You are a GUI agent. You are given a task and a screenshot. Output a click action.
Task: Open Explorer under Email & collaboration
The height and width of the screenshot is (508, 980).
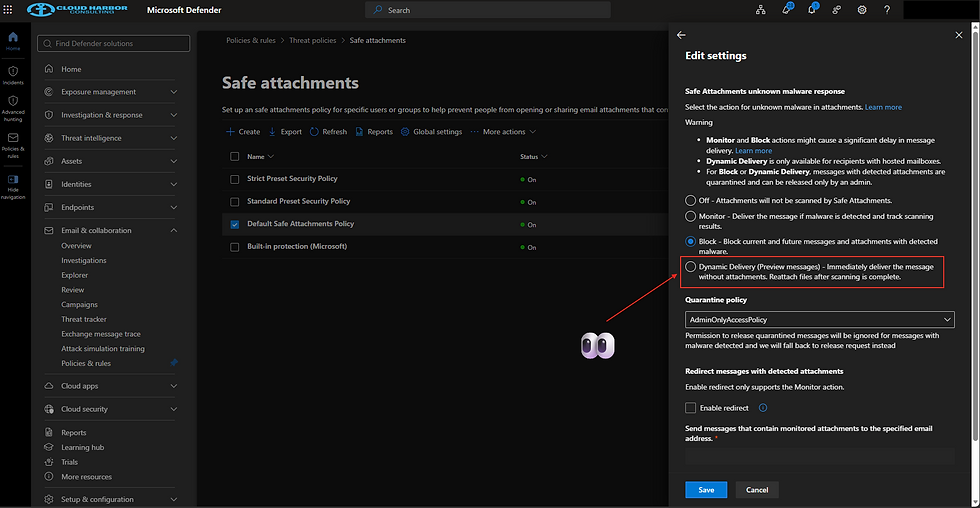pos(74,275)
